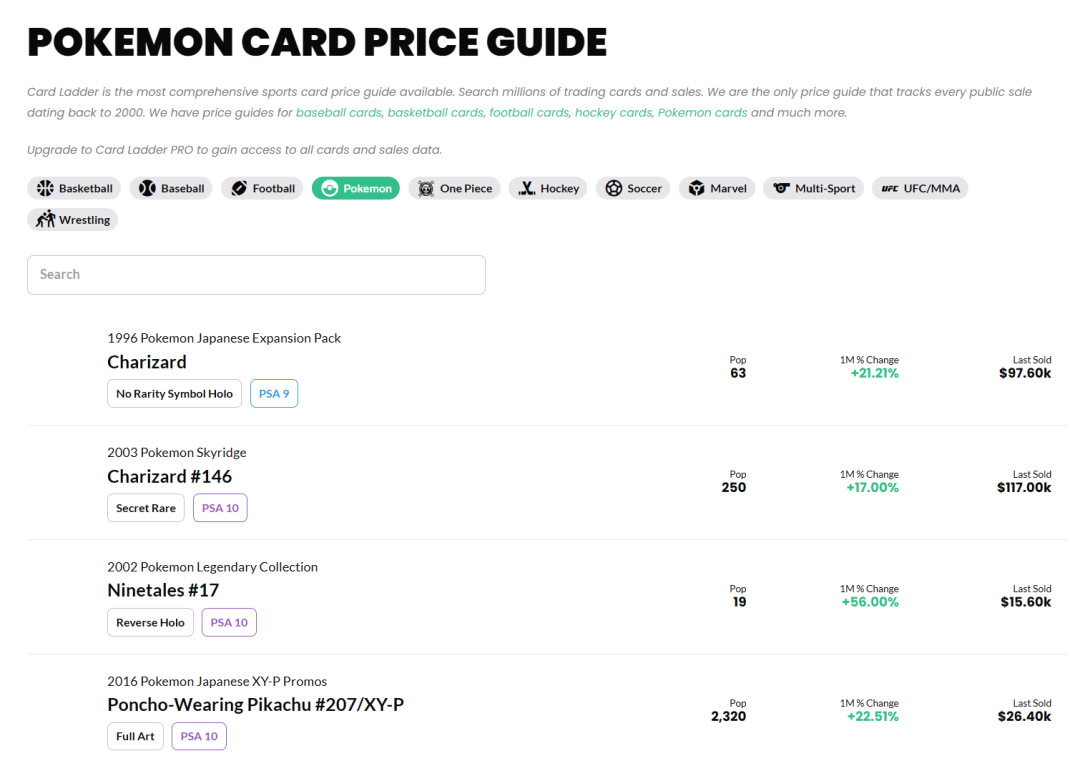Click the card search field

pyautogui.click(x=256, y=275)
